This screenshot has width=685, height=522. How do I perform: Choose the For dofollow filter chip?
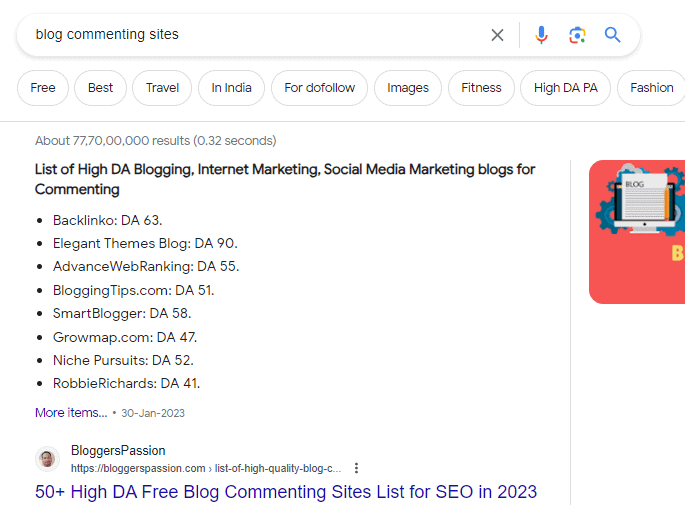(x=319, y=88)
